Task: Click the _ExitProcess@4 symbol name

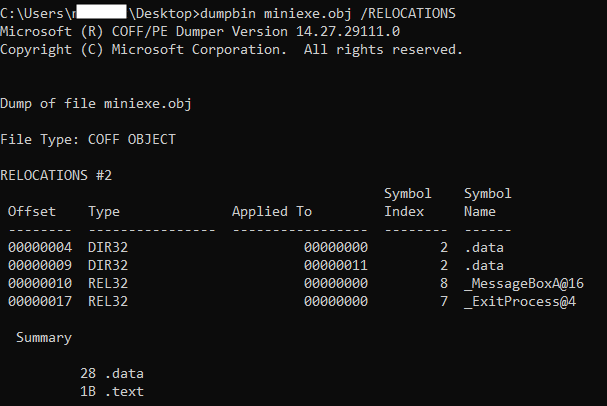Action: (x=520, y=301)
